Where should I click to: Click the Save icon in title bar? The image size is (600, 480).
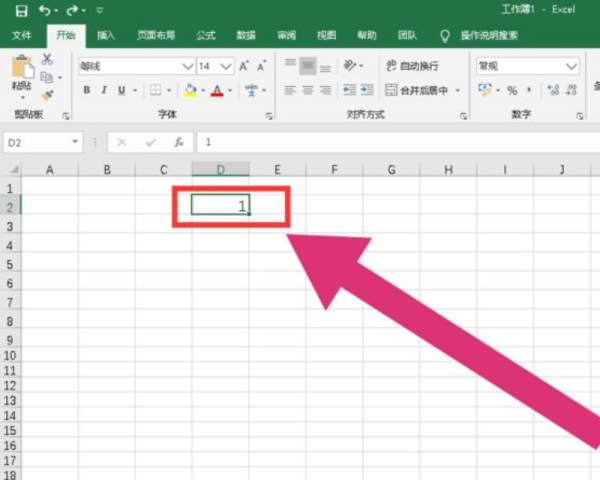[x=21, y=11]
